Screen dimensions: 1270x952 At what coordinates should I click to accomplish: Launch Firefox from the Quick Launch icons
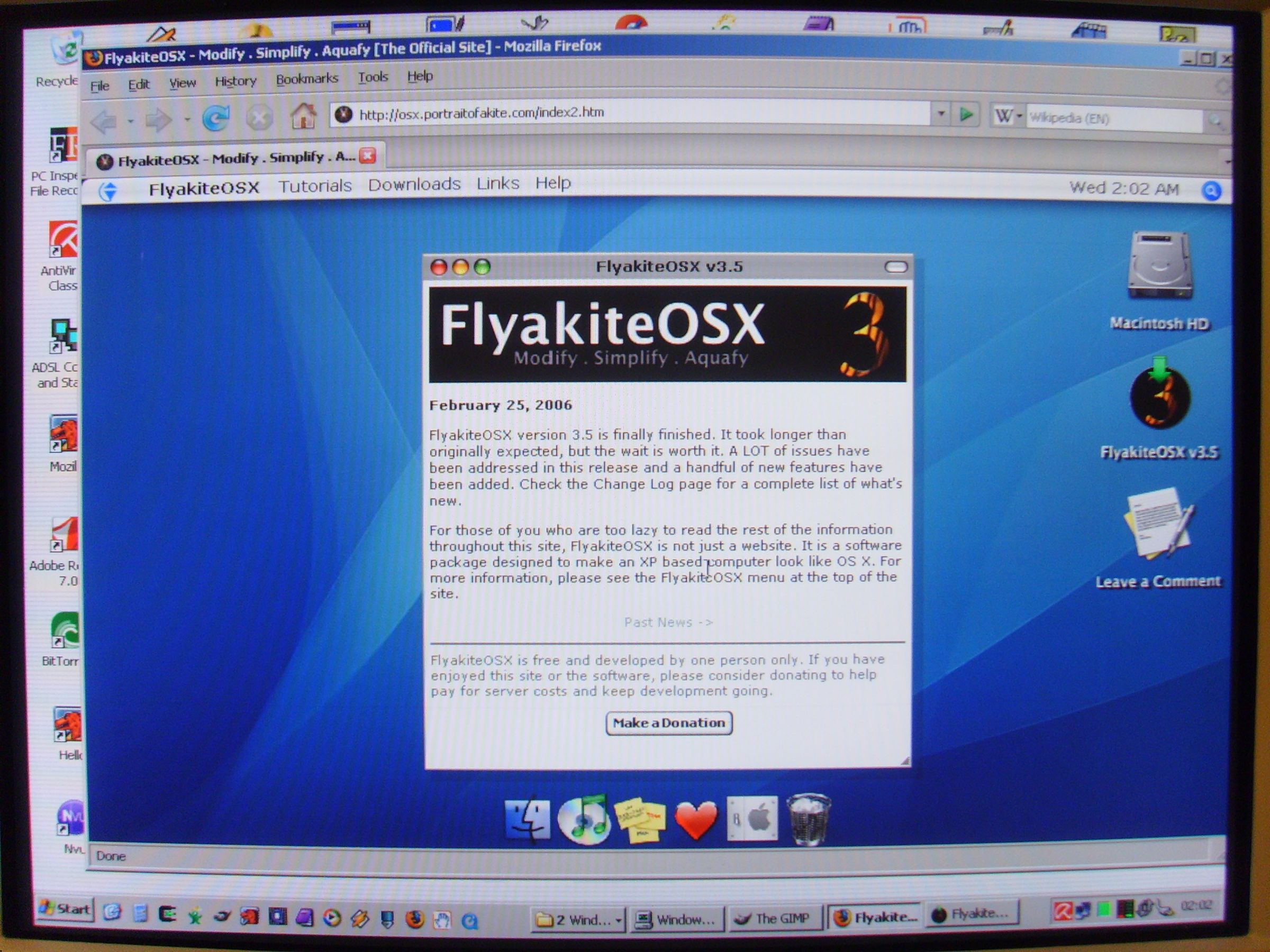pos(413,920)
